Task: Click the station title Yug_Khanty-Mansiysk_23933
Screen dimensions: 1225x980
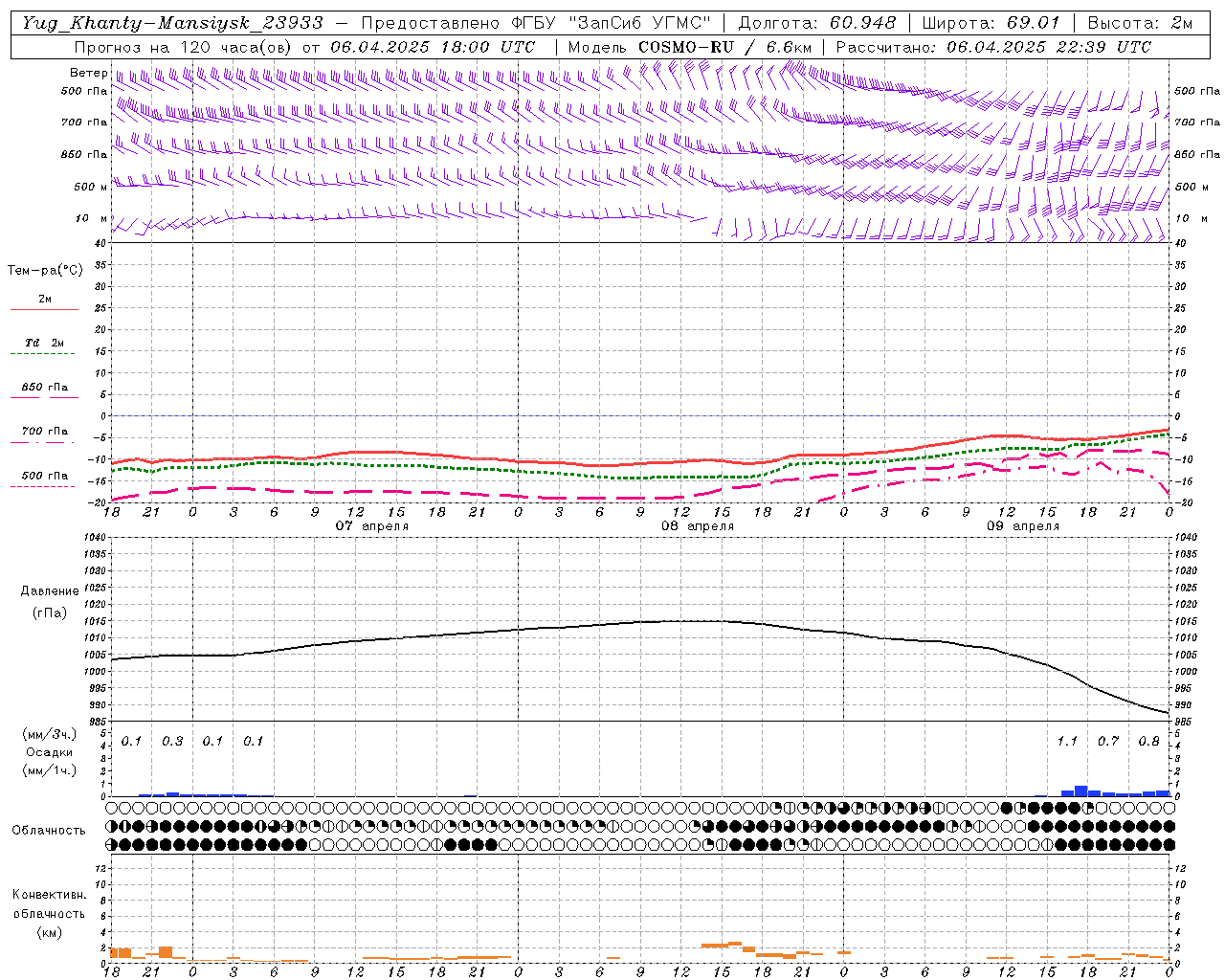Action: coord(172,23)
